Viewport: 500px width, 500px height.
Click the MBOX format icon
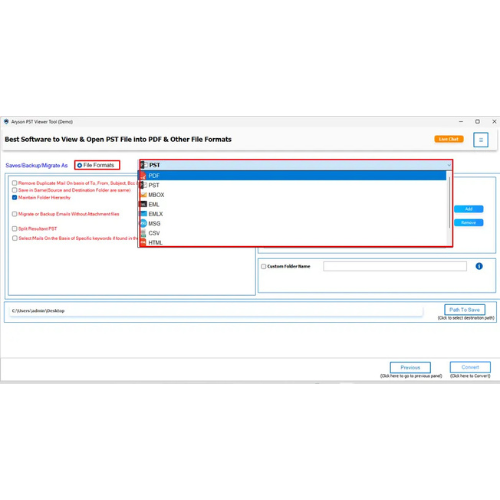point(143,195)
